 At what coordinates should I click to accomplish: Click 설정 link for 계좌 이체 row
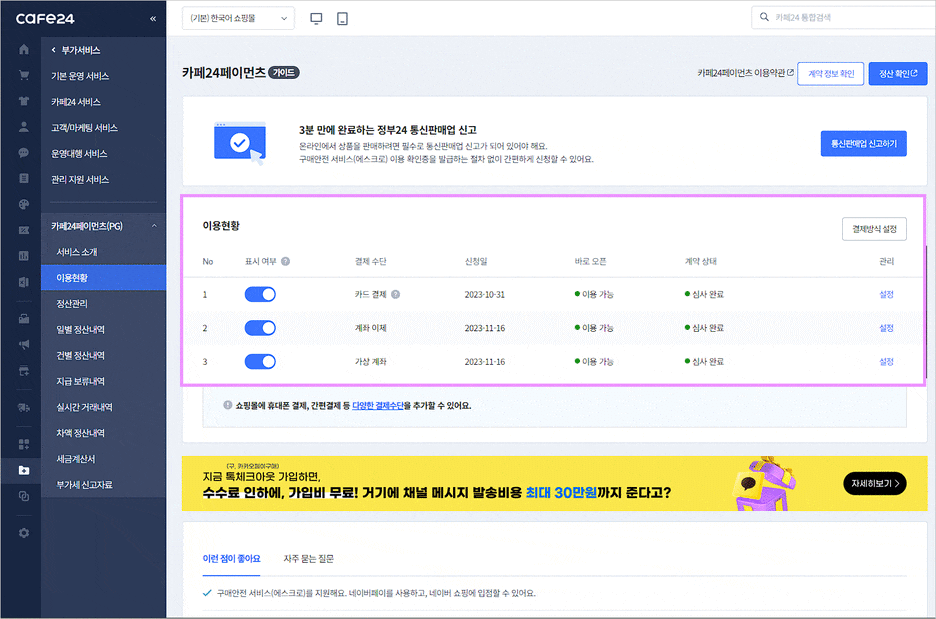[x=886, y=328]
